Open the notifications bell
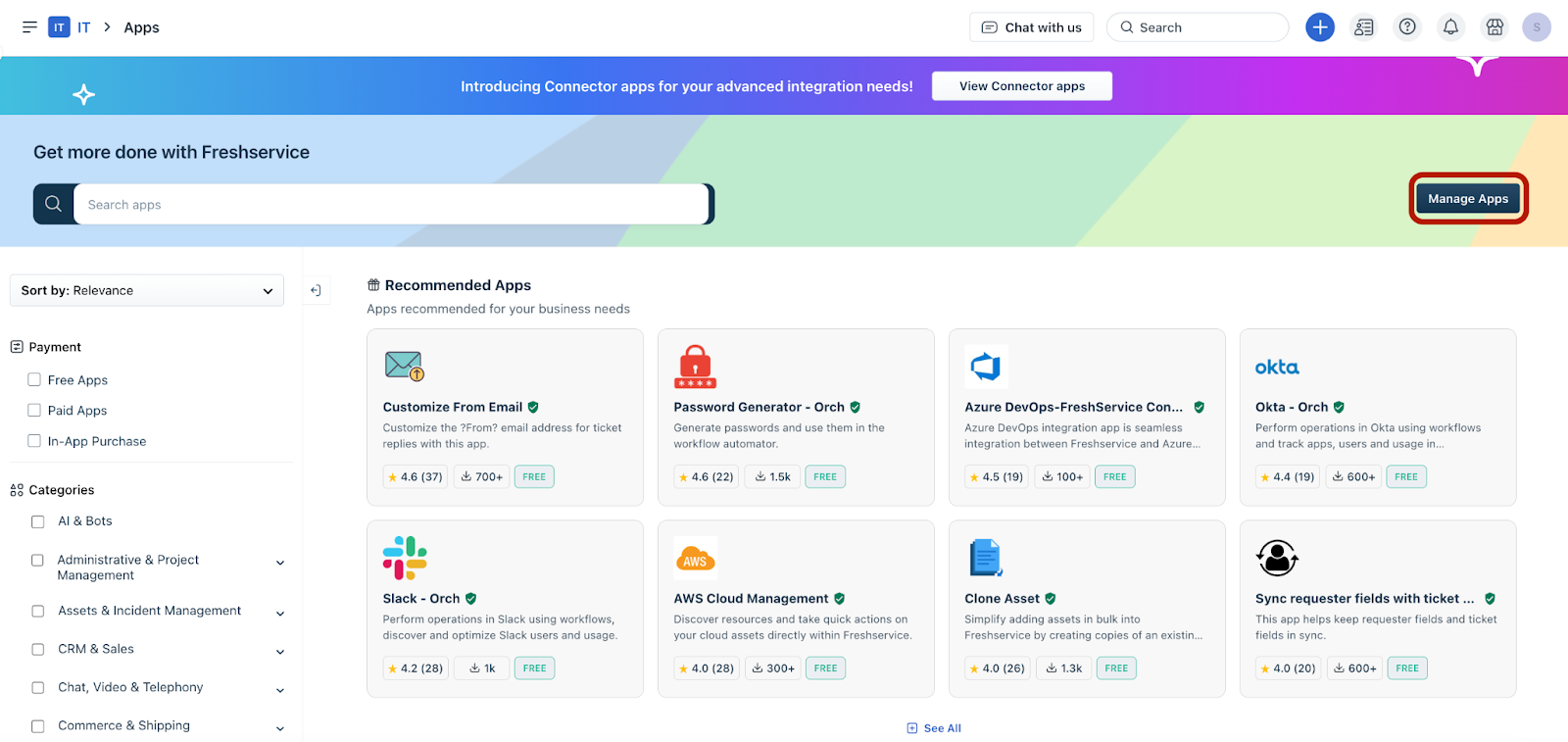Image resolution: width=1568 pixels, height=742 pixels. coord(1451,27)
